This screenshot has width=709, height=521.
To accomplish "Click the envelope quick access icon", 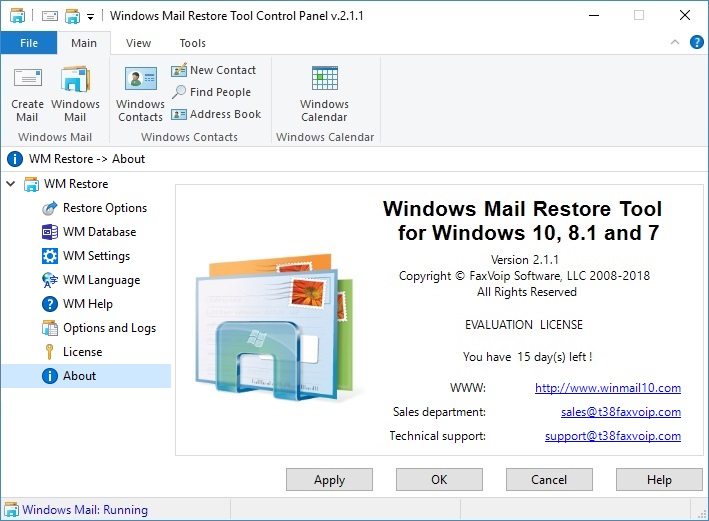I will [x=50, y=16].
